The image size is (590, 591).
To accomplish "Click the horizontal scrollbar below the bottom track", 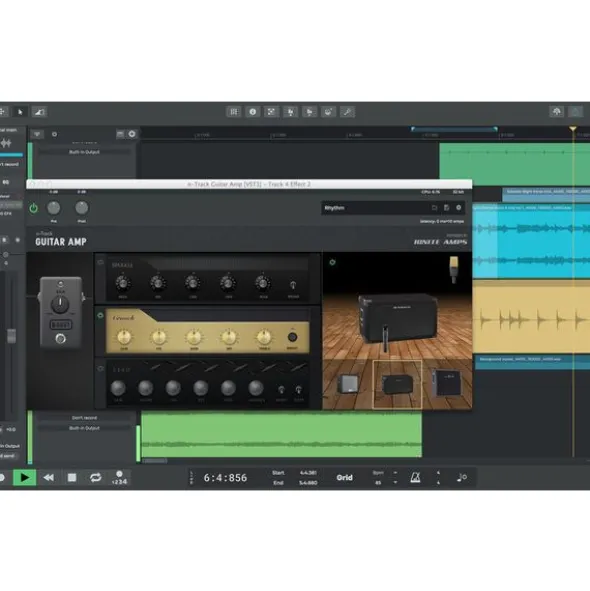I will click(155, 461).
